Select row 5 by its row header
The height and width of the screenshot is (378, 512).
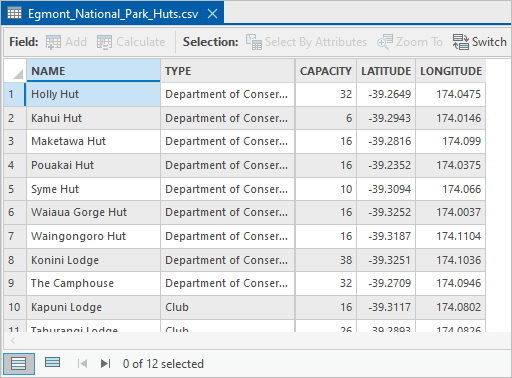tap(15, 189)
